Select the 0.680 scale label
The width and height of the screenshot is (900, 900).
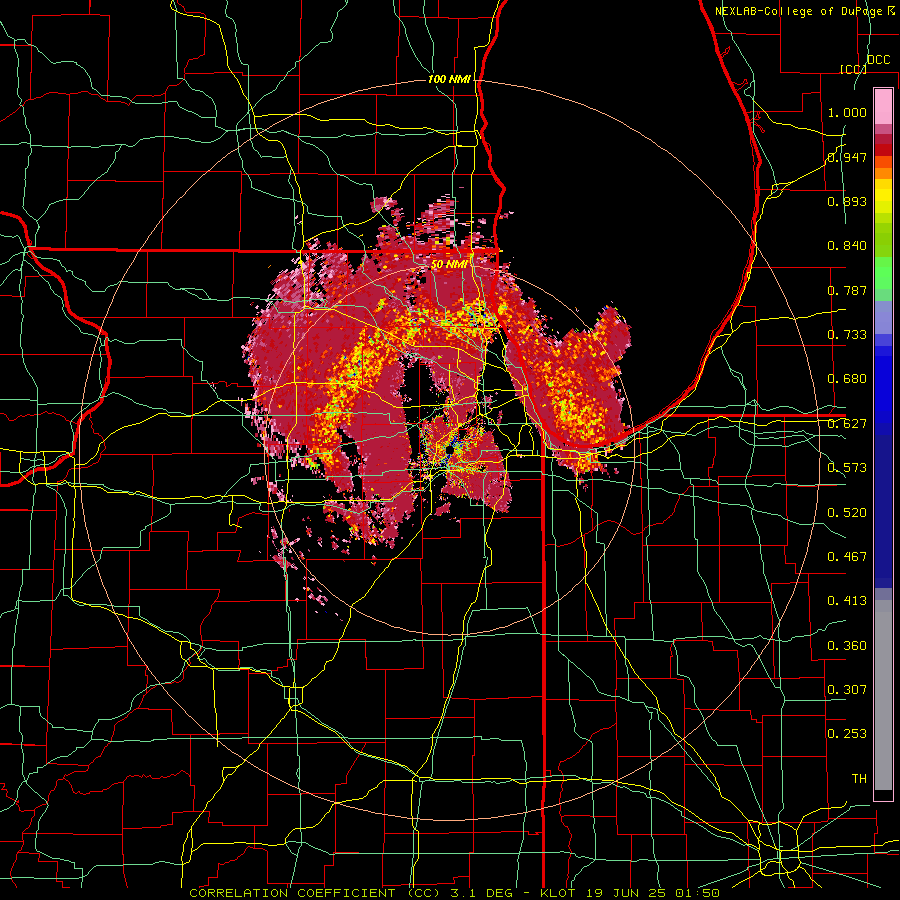(x=847, y=379)
